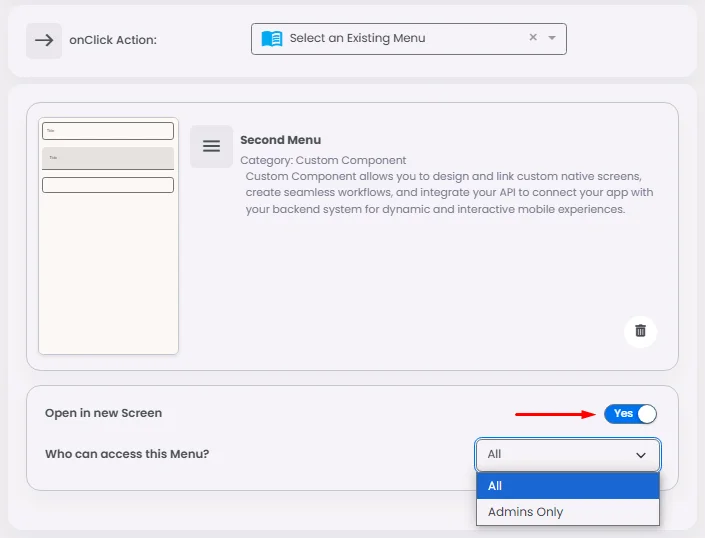Click the empty outlined box in the preview
The height and width of the screenshot is (538, 705).
[108, 185]
